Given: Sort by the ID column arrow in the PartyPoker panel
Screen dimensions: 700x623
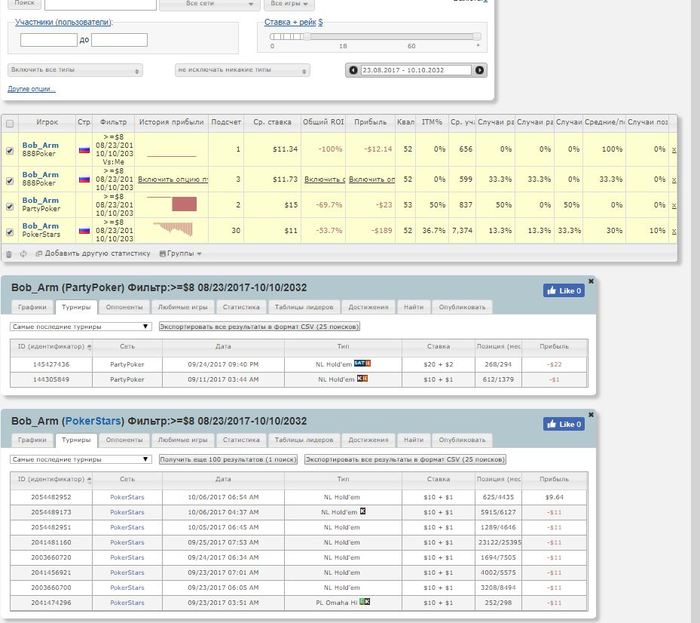Looking at the screenshot, I should pos(89,347).
